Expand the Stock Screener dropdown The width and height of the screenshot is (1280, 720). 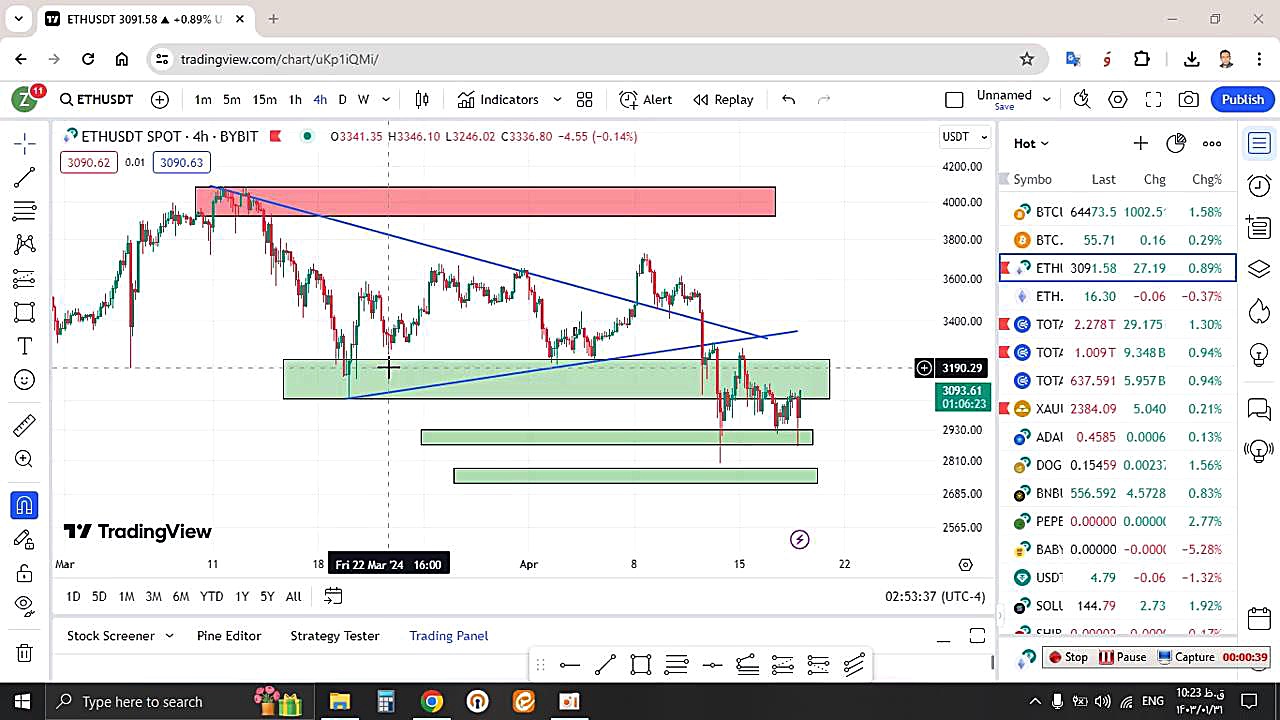pos(169,636)
